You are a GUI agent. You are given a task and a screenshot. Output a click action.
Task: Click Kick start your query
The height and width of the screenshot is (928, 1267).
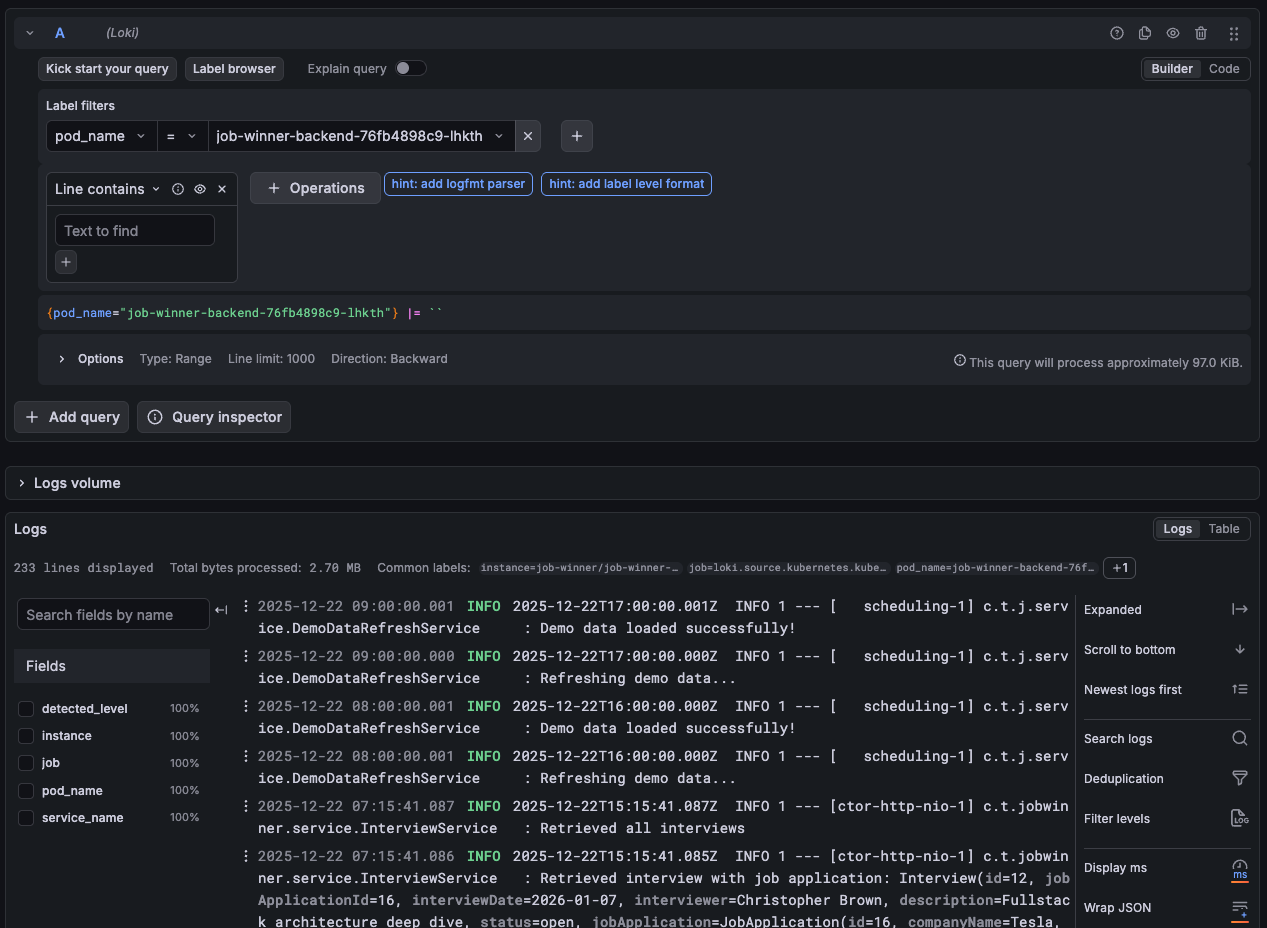[107, 68]
